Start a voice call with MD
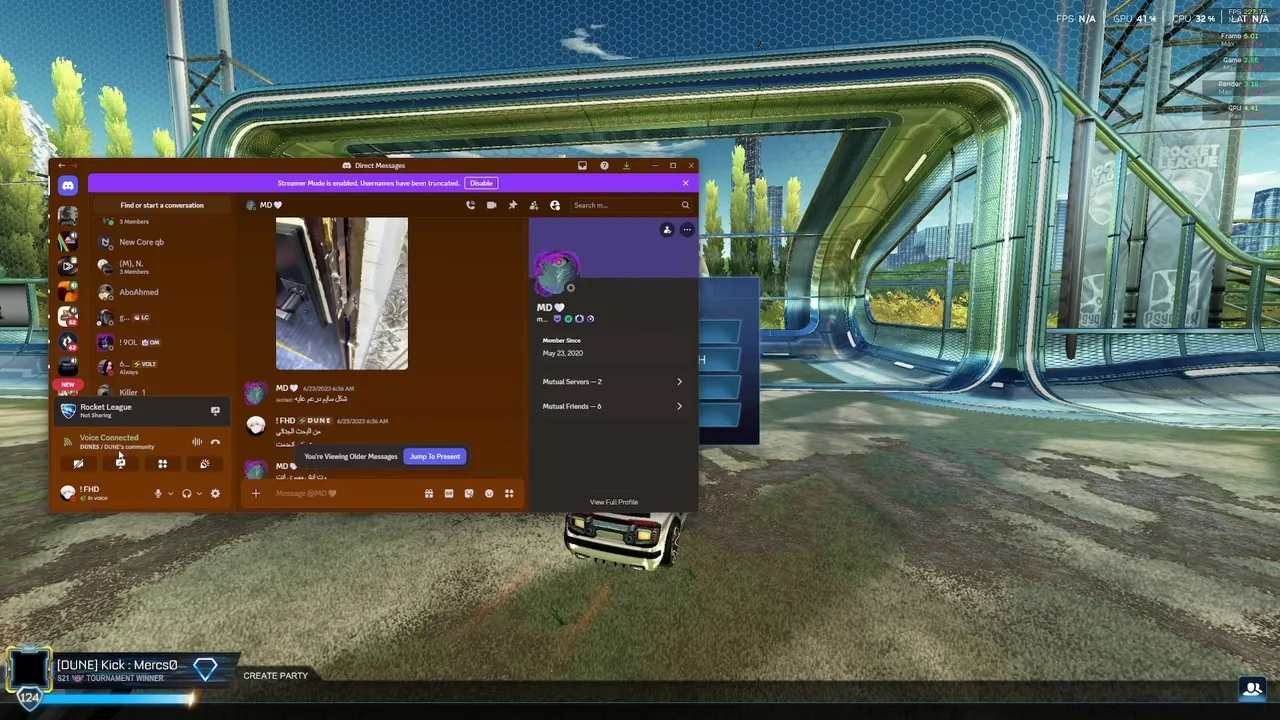1280x720 pixels. click(470, 205)
